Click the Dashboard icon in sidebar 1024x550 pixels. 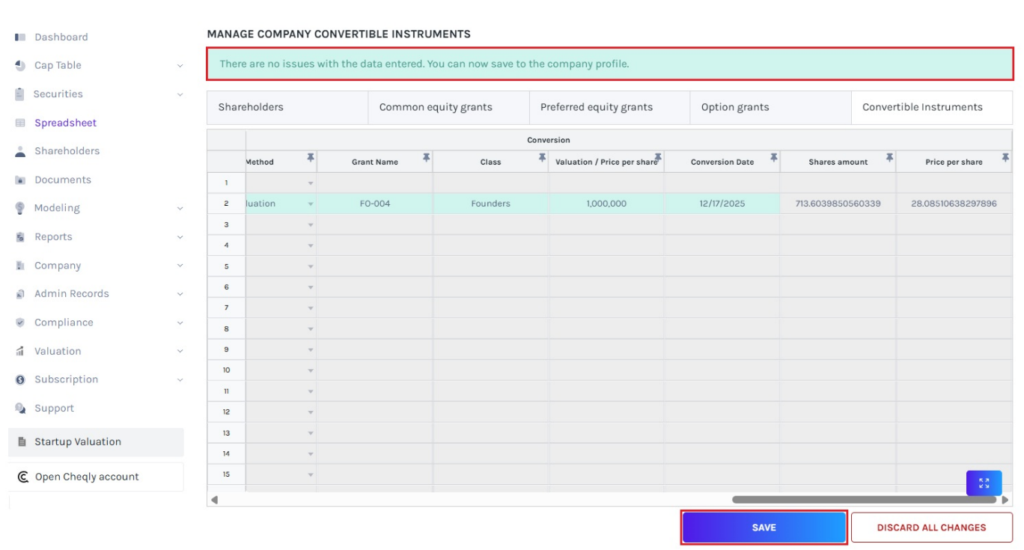point(20,37)
